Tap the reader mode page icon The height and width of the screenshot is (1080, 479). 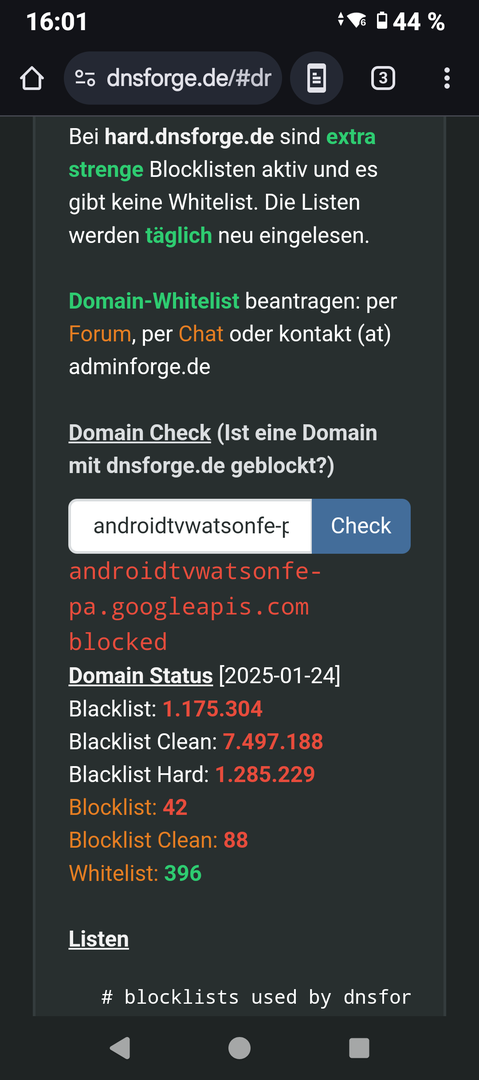click(316, 79)
